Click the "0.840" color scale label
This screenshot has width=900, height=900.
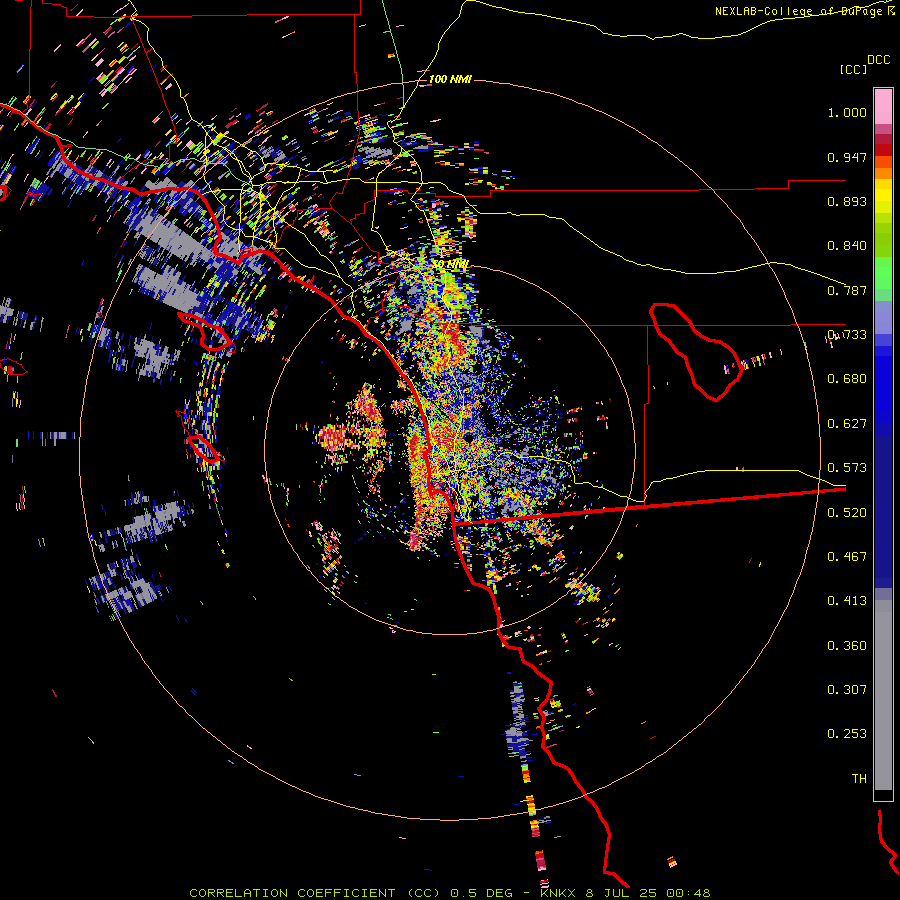coord(847,246)
